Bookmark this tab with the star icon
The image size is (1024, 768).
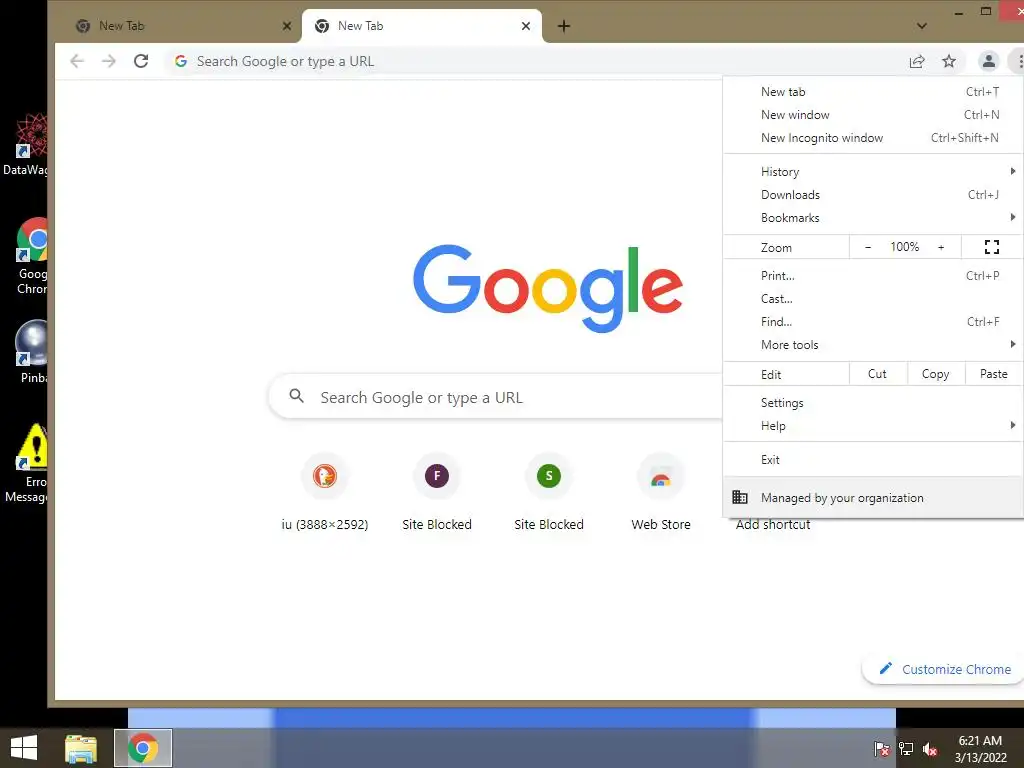coord(949,61)
